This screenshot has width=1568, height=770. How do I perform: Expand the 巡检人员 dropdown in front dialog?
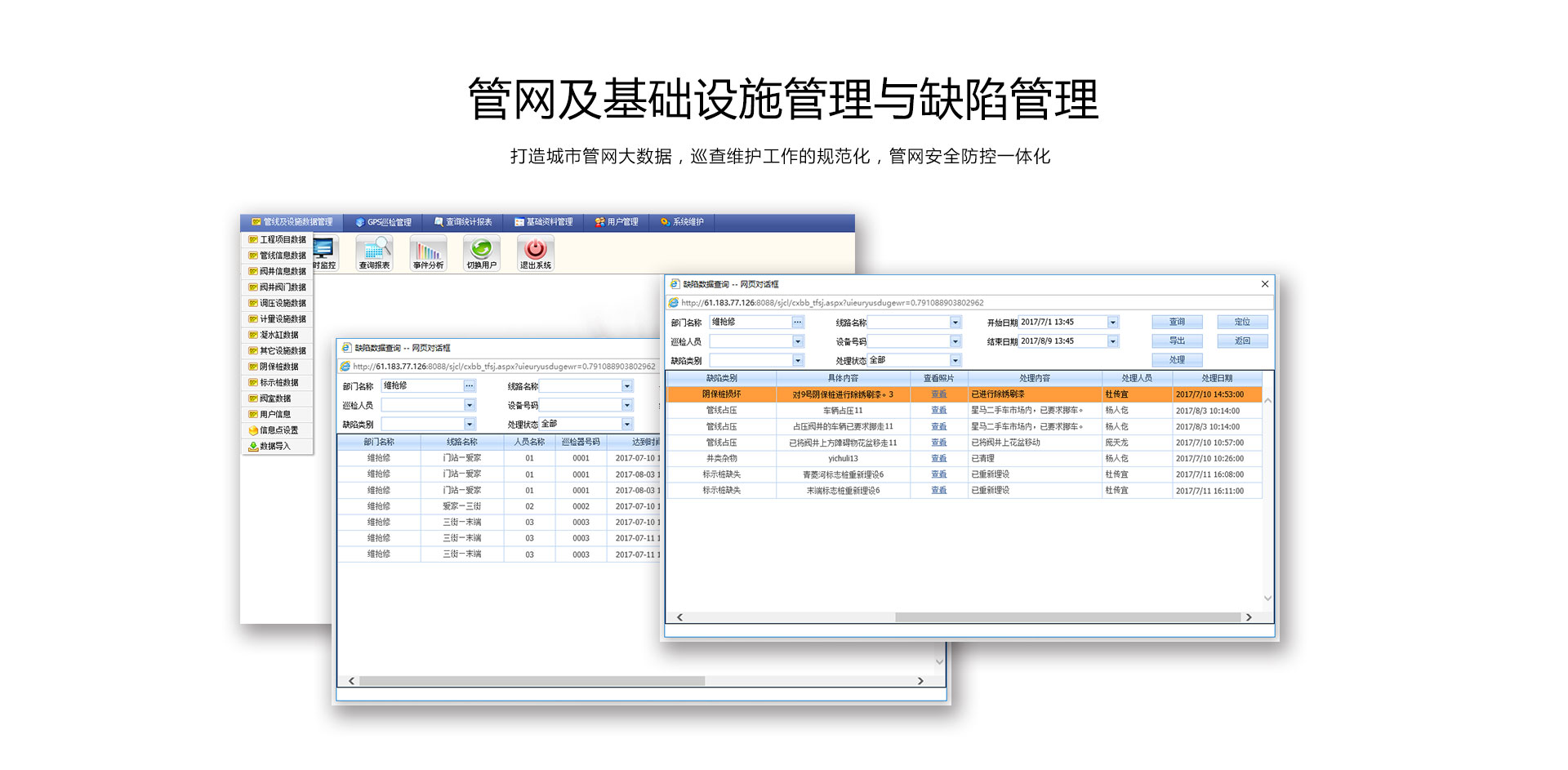pyautogui.click(x=797, y=341)
